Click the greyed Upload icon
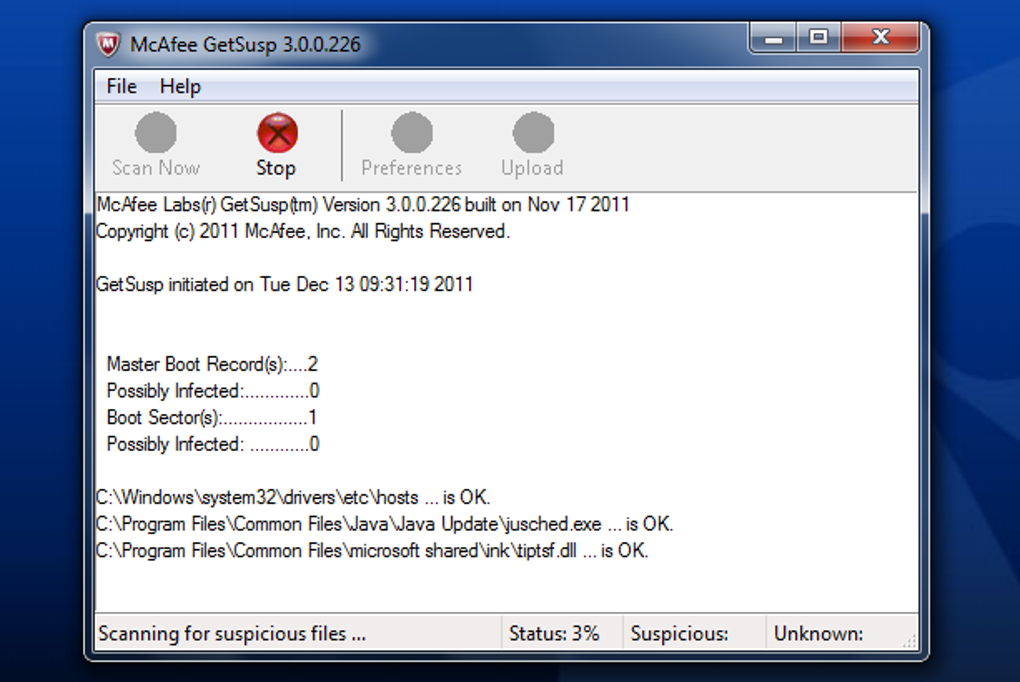Screen dimensions: 1020x682 coord(533,133)
